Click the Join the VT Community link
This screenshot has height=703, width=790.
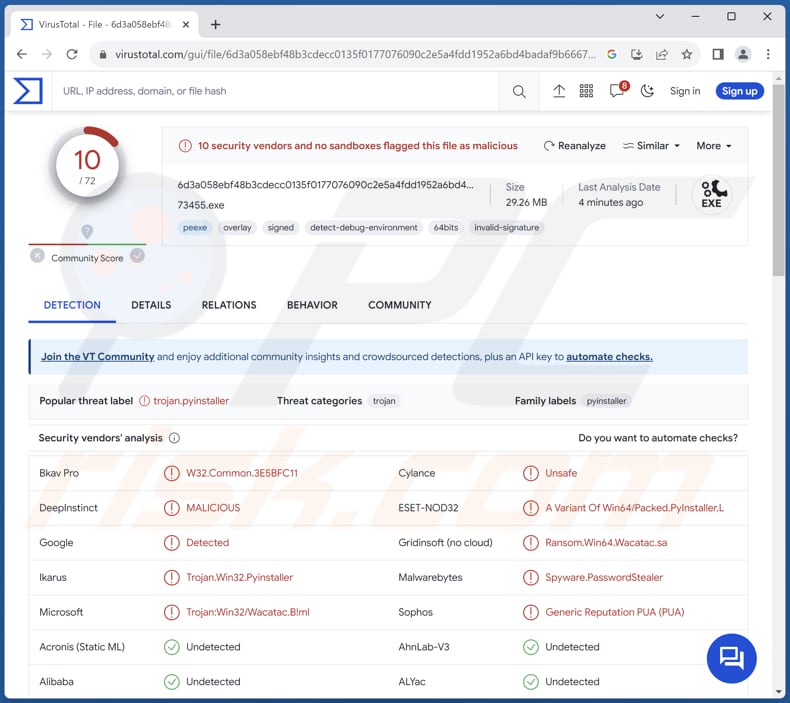pyautogui.click(x=98, y=357)
